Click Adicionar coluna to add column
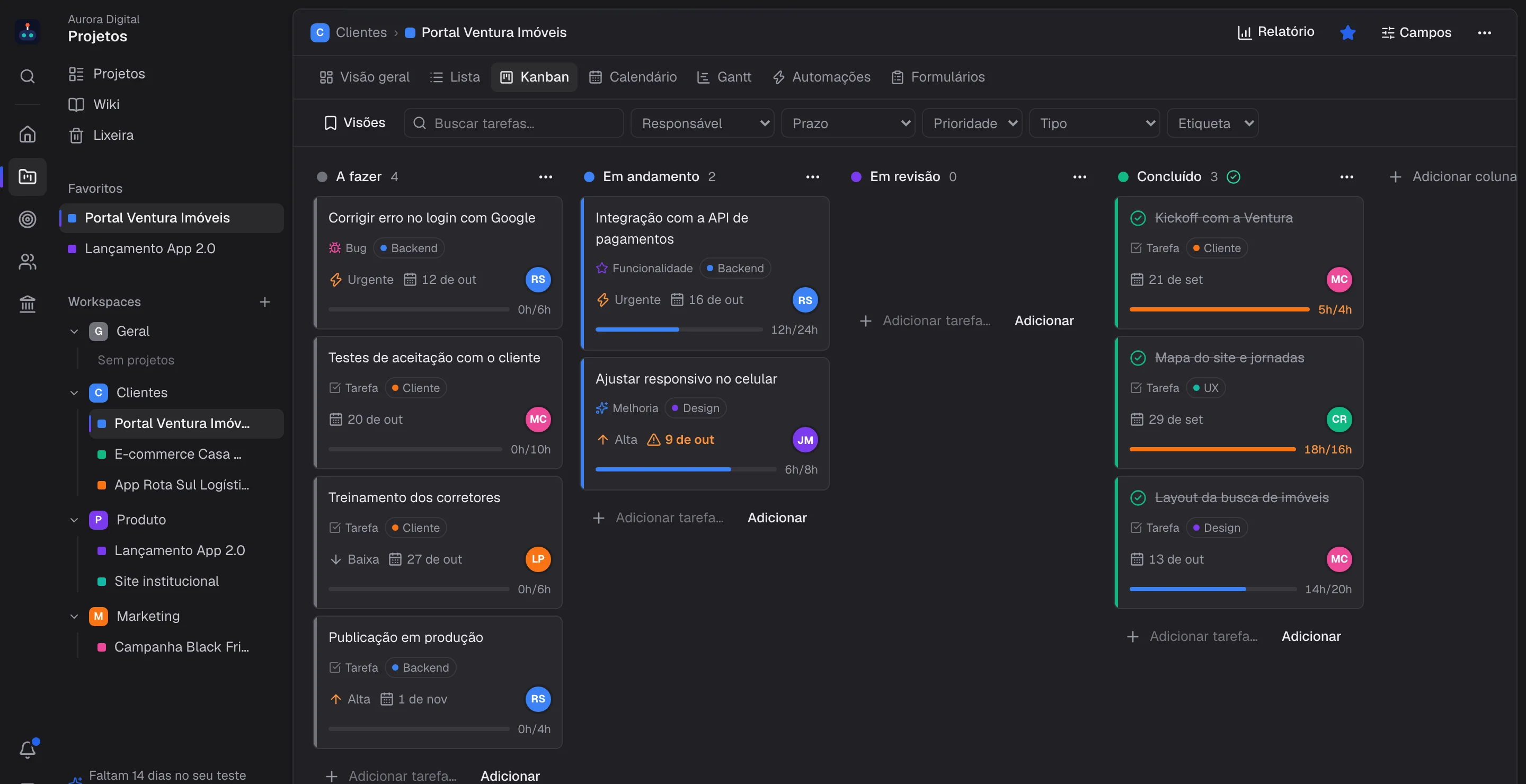This screenshot has height=784, width=1526. 1452,176
